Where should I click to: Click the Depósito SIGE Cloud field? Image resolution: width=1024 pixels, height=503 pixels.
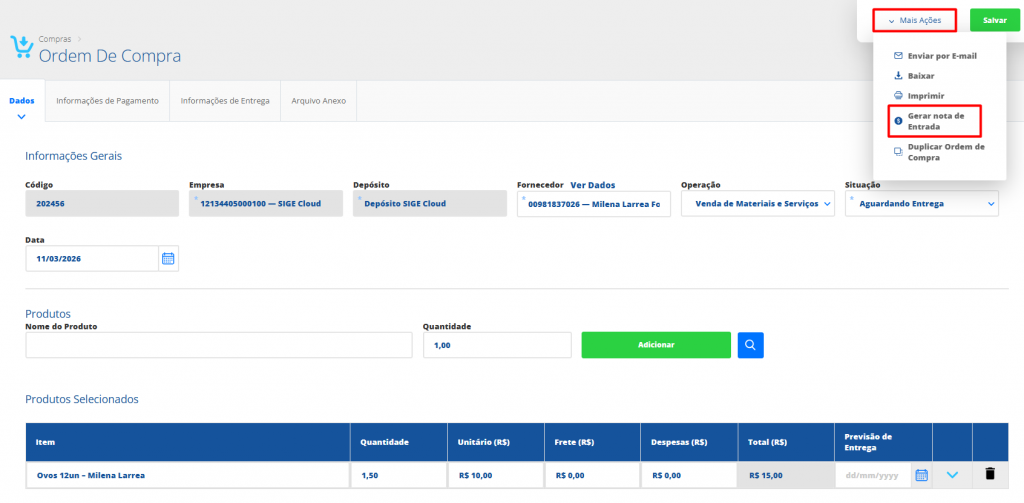click(x=430, y=204)
